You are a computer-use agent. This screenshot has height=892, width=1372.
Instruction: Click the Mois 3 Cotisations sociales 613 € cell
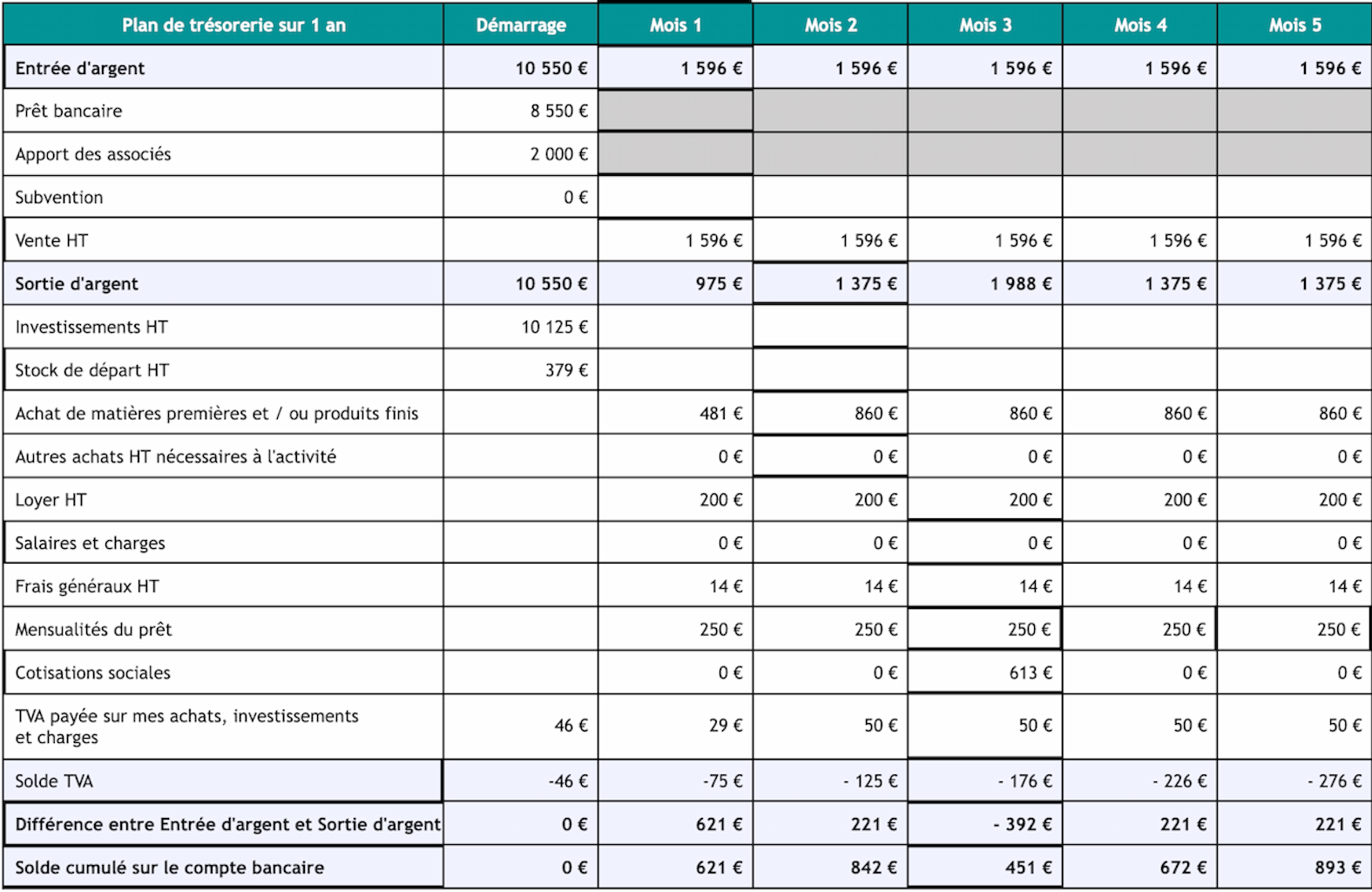click(x=984, y=672)
